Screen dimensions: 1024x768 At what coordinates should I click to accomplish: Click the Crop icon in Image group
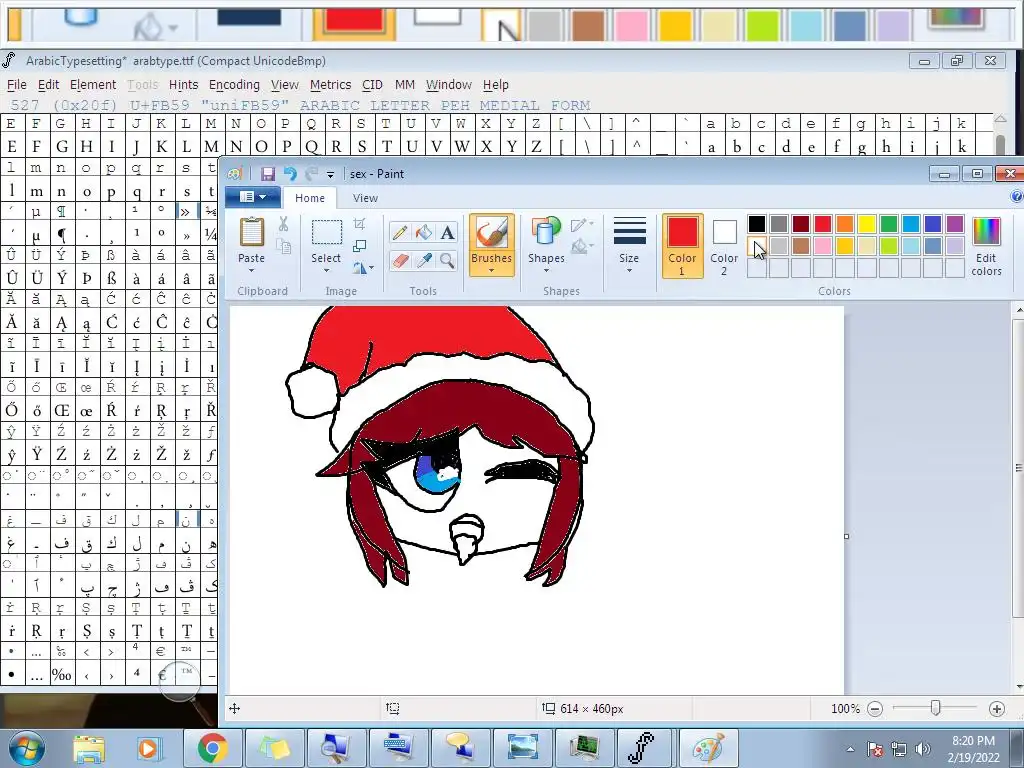pos(359,224)
